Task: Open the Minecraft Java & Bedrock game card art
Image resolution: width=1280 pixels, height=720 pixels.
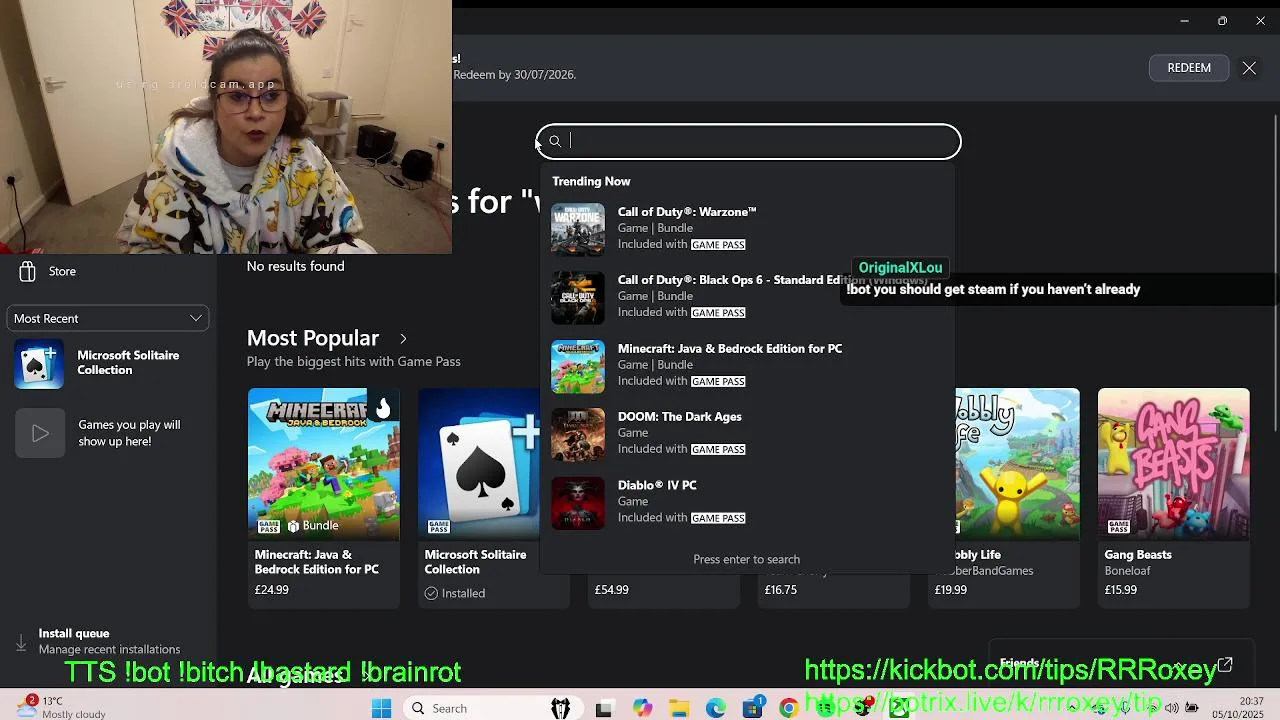Action: pos(324,464)
